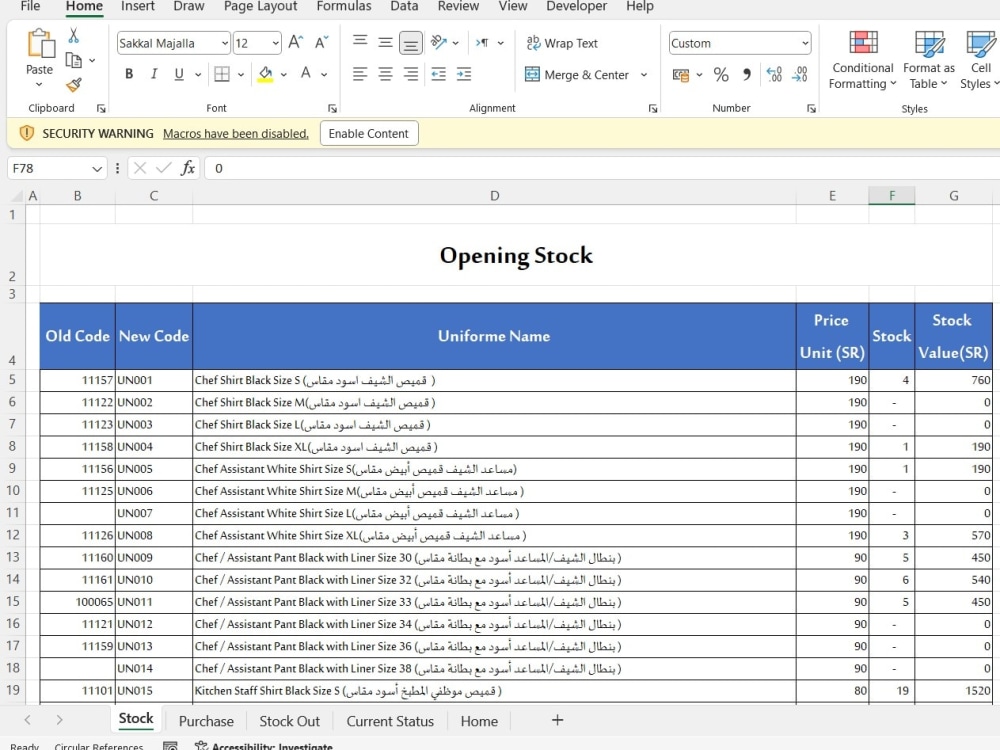Open Alignment dialog launcher
The width and height of the screenshot is (1000, 750).
point(653,108)
